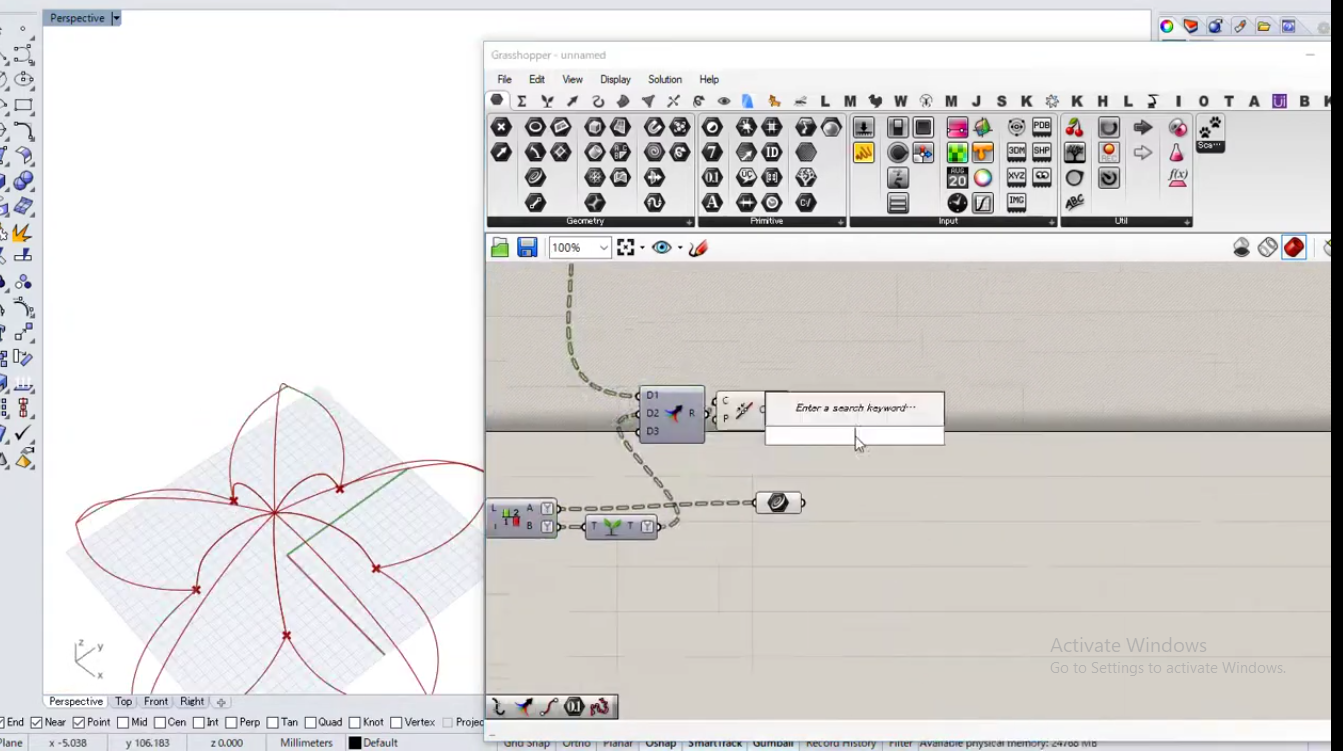Select the no-preview mode icon
Screen dimensions: 1343x751
pos(1242,247)
